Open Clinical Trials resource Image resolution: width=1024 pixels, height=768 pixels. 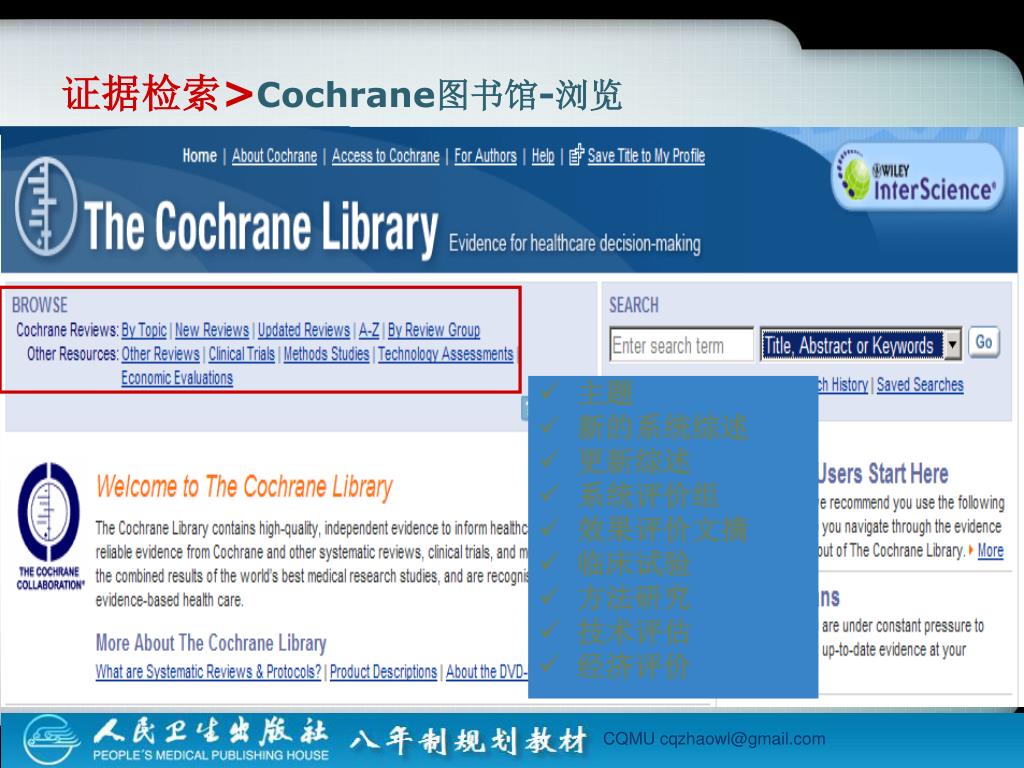[x=242, y=354]
